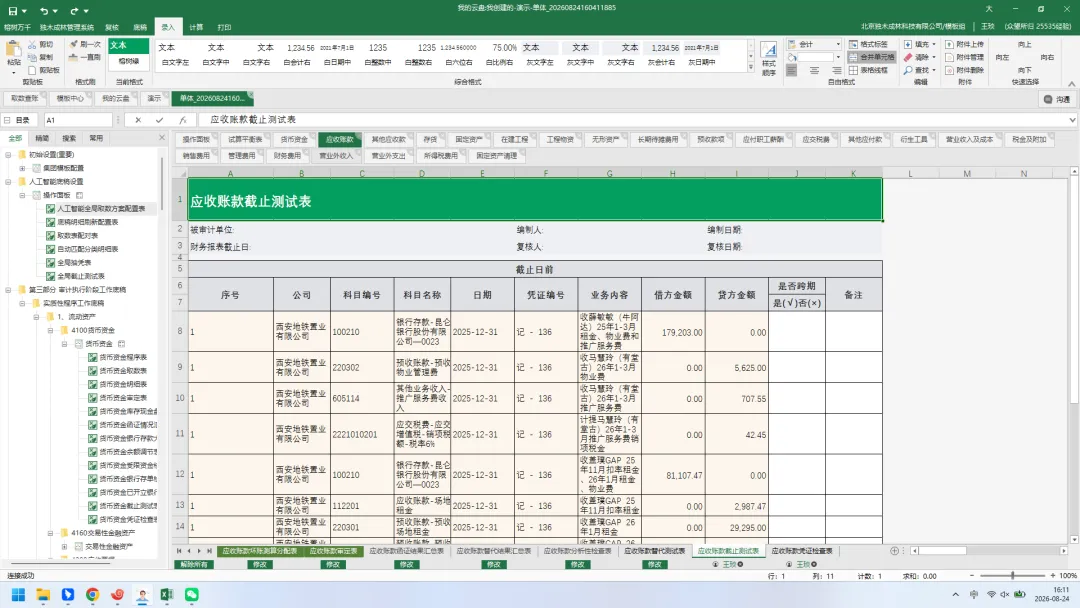The image size is (1080, 608).
Task: Click the 解除所有 button at bottom
Action: point(194,565)
